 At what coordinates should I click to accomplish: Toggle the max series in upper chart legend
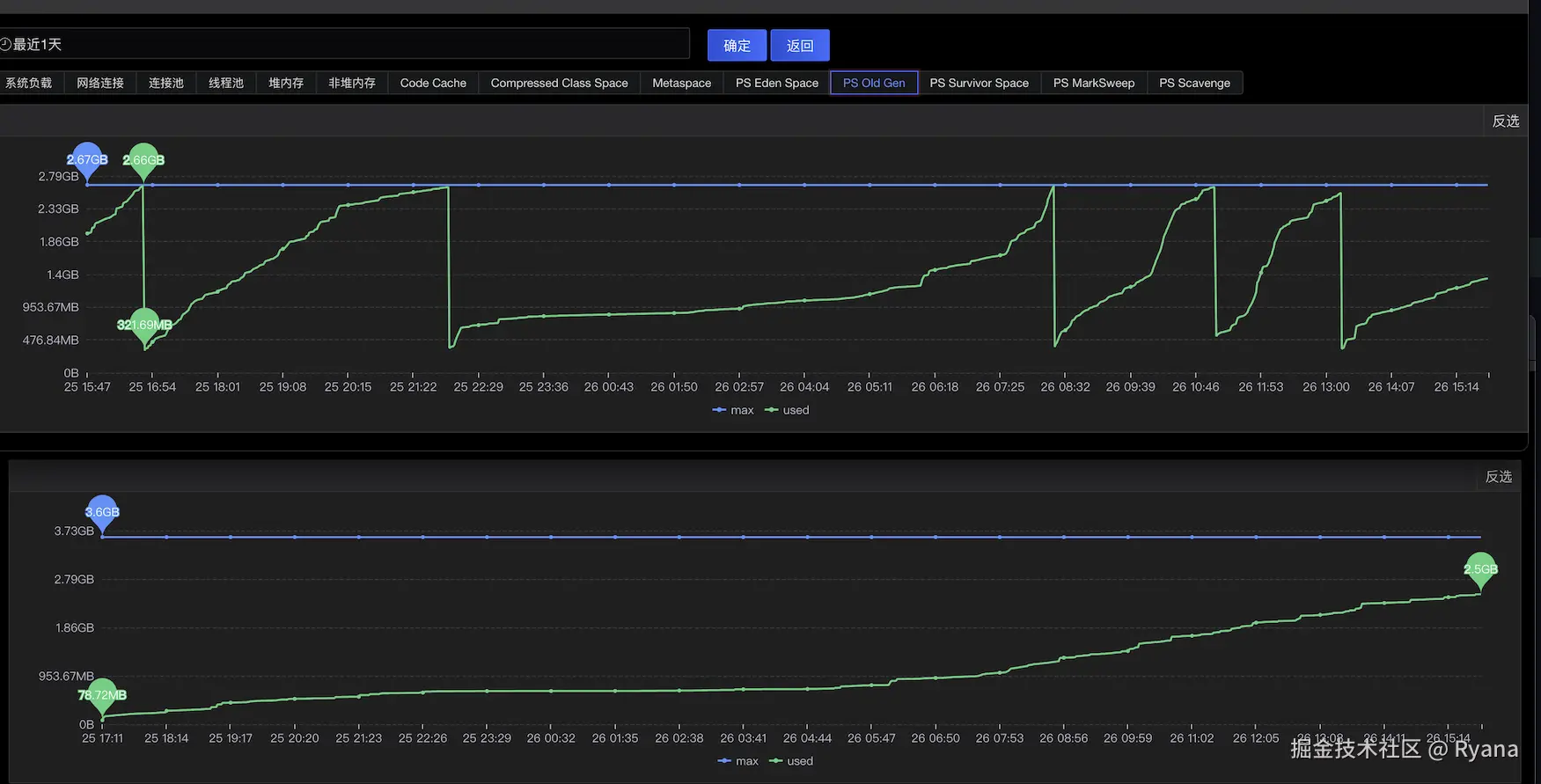(x=733, y=410)
